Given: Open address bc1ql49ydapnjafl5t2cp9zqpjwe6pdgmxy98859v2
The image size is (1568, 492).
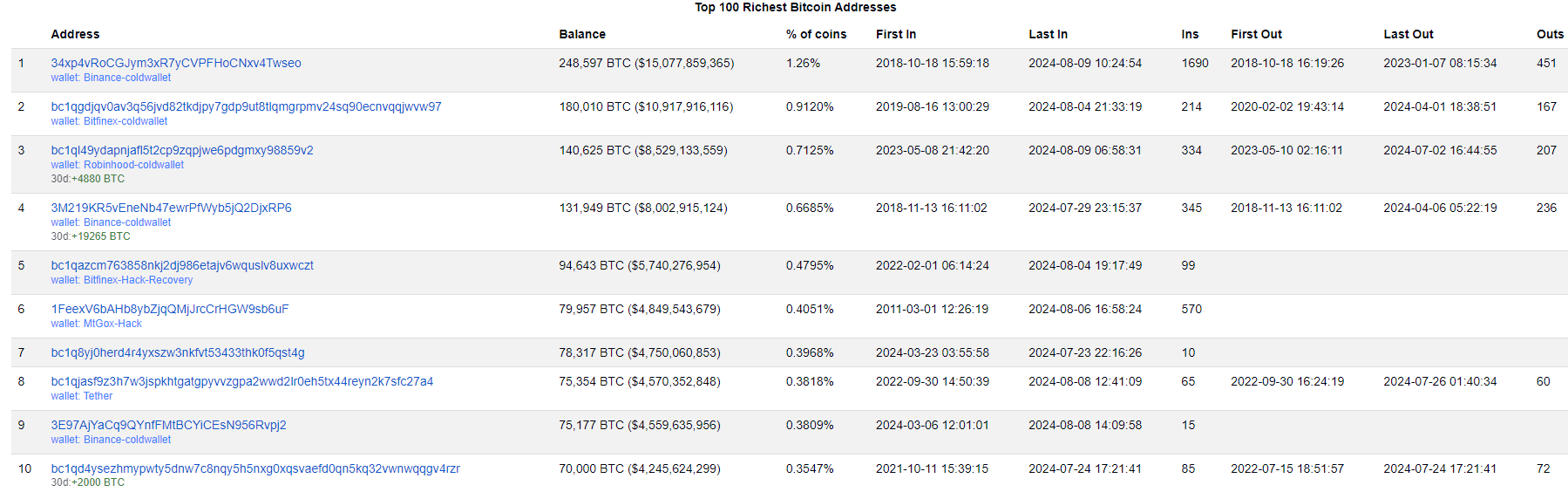Looking at the screenshot, I should [182, 150].
